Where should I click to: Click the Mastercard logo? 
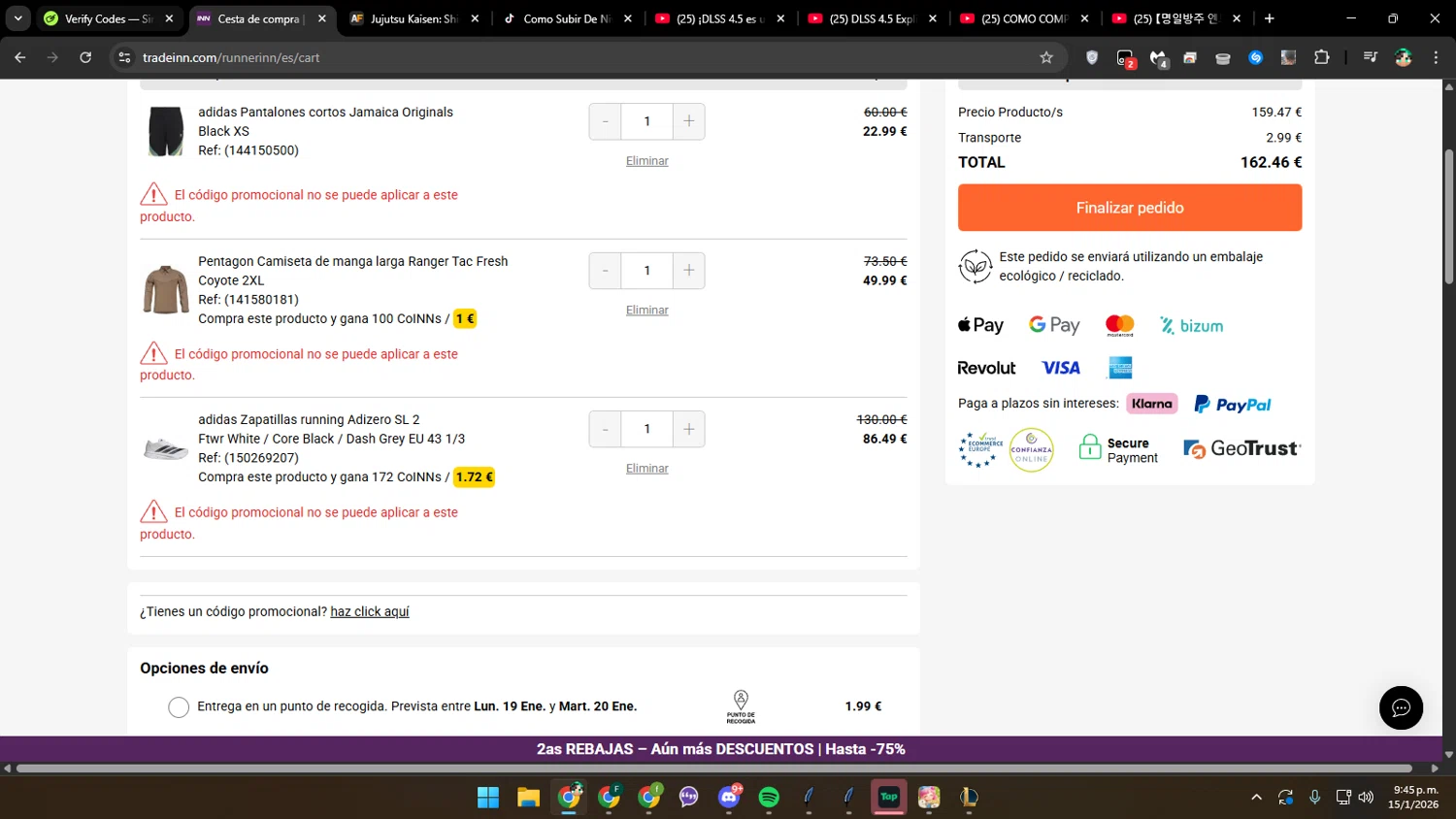pos(1119,326)
